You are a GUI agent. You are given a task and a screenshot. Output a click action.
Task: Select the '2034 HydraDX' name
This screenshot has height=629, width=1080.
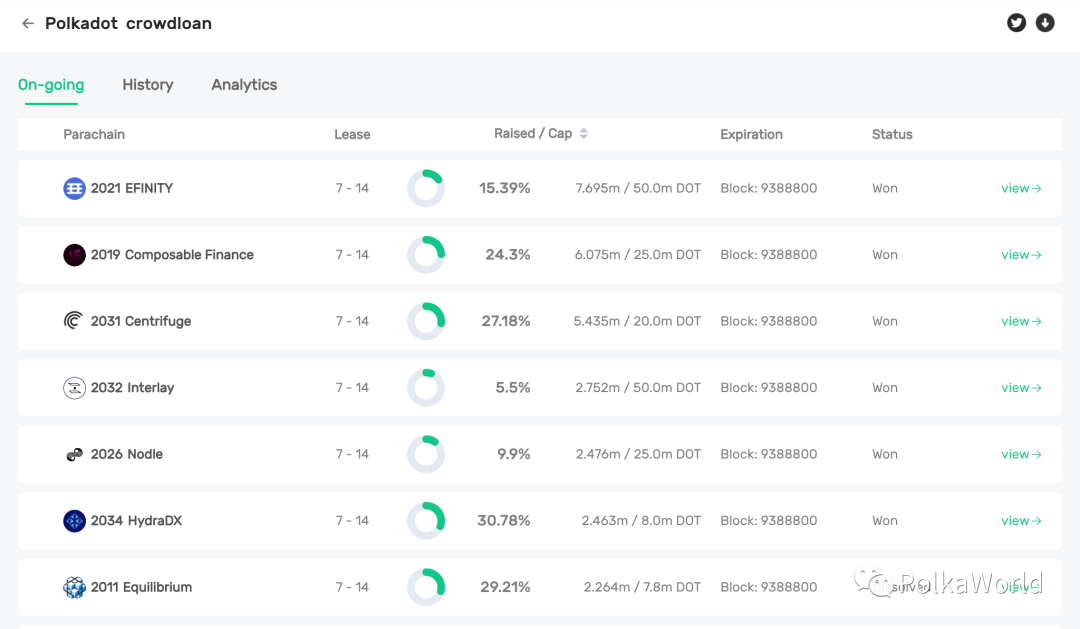pos(136,521)
